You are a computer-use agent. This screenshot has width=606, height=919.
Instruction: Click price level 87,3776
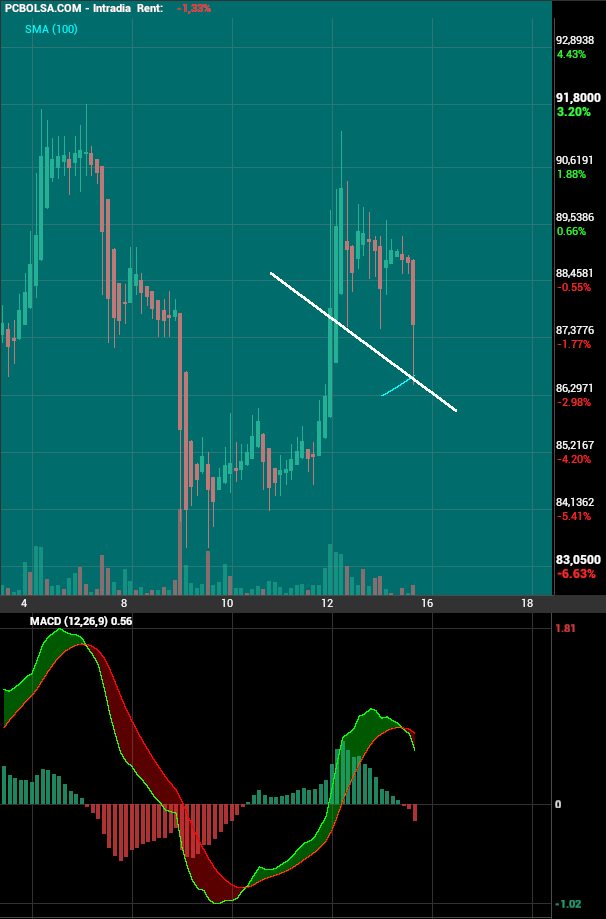(x=576, y=331)
